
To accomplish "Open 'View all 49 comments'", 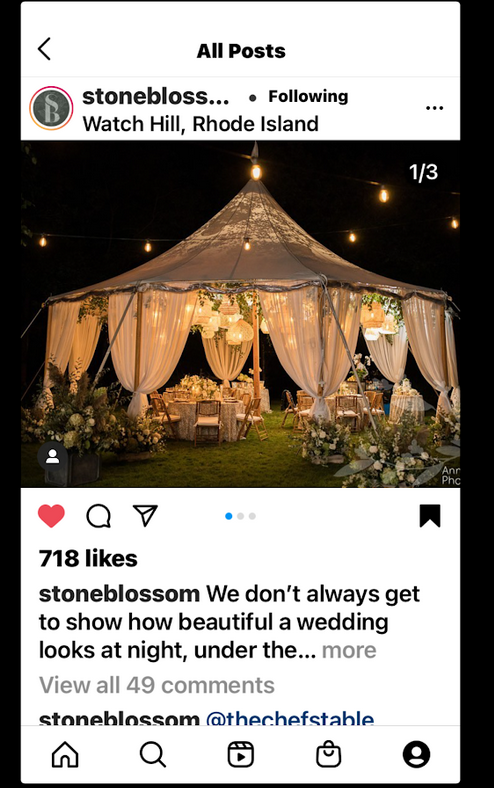I will (x=157, y=685).
